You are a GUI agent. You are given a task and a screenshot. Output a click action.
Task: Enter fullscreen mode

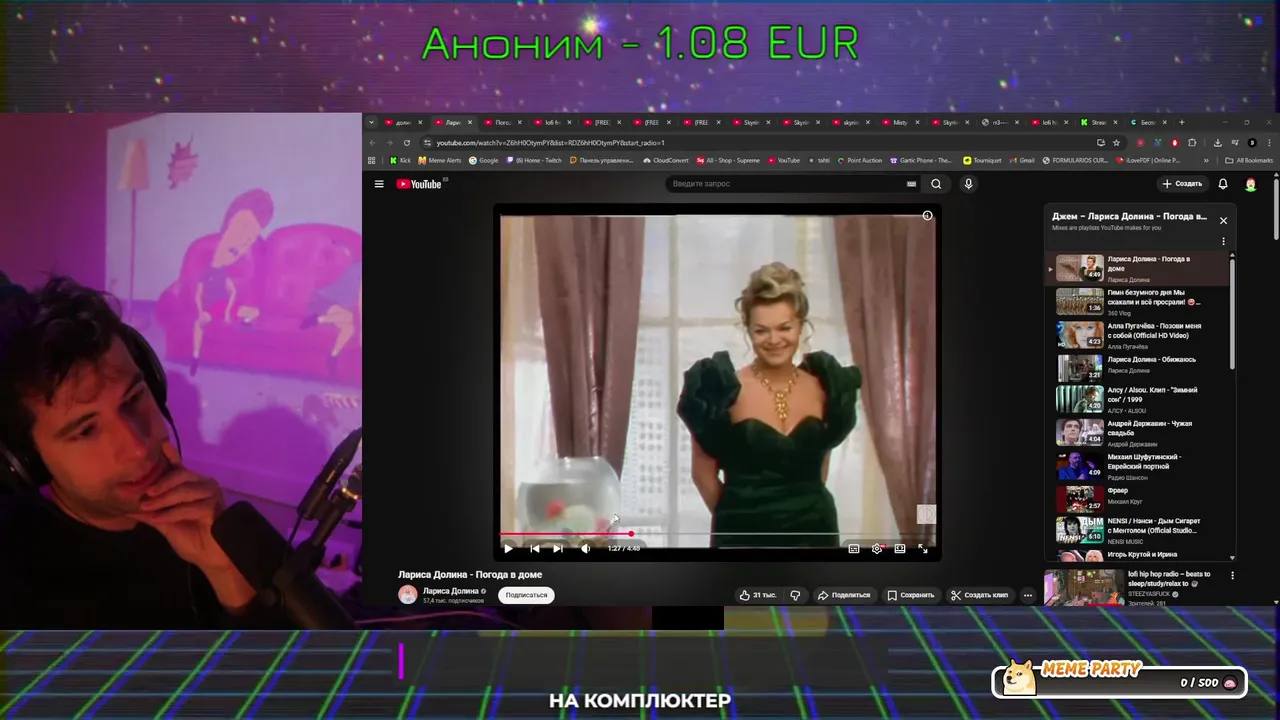tap(922, 548)
